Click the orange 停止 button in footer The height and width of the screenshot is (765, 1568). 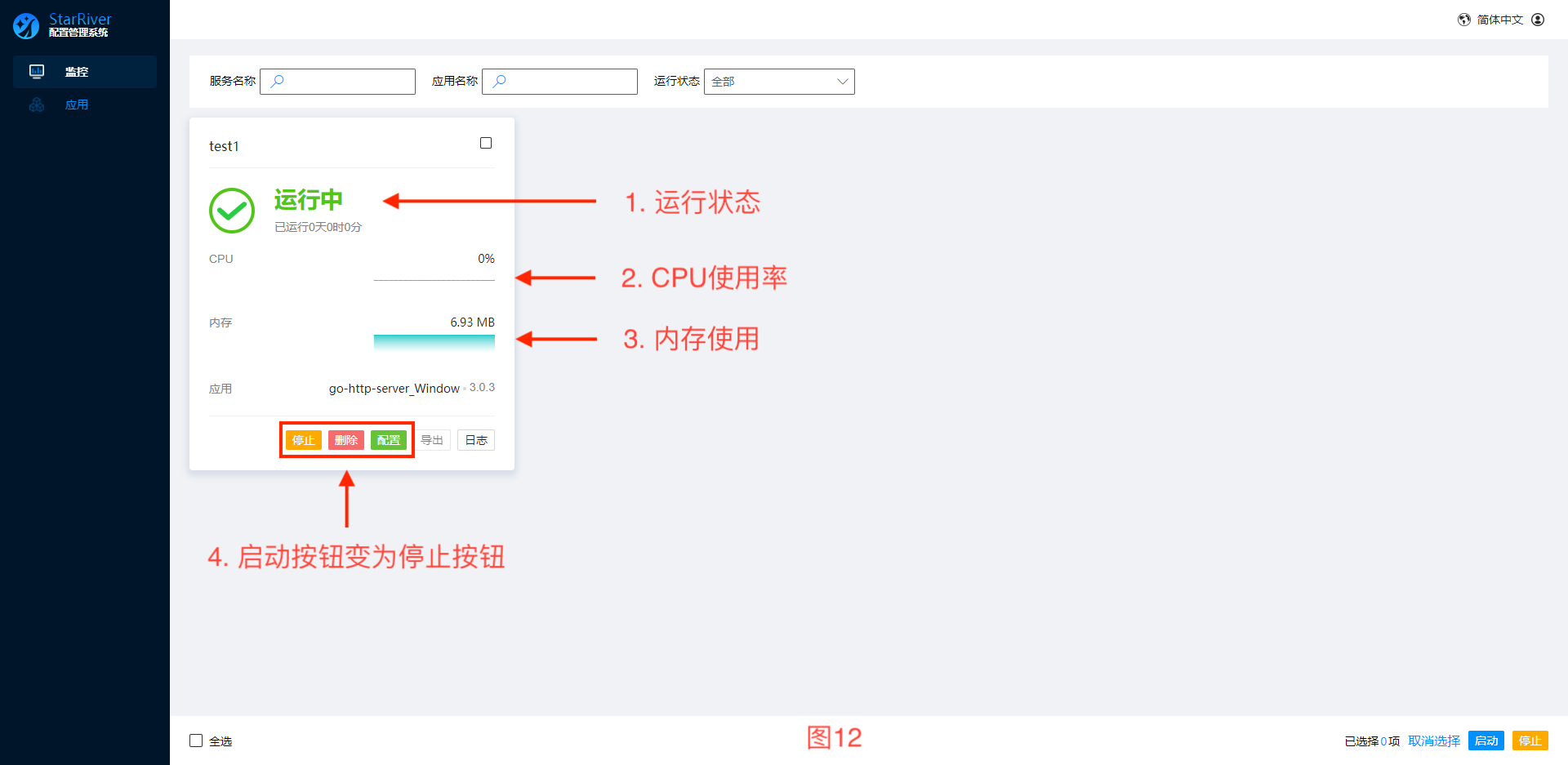coord(1530,741)
